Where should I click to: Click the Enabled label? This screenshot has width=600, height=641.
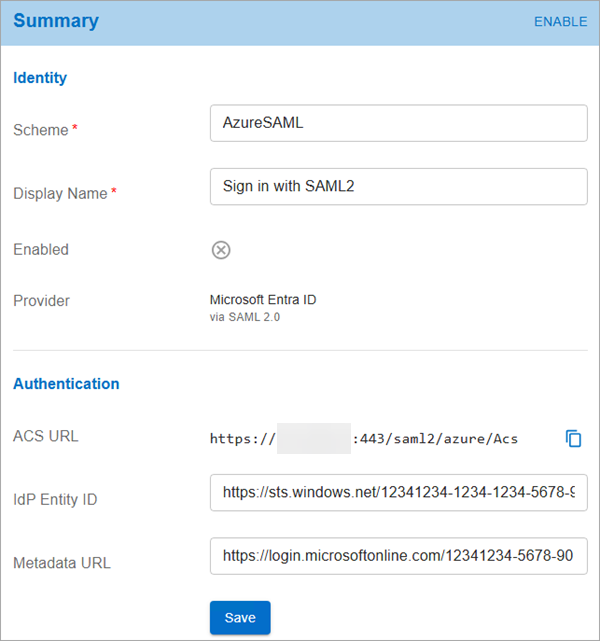click(41, 249)
